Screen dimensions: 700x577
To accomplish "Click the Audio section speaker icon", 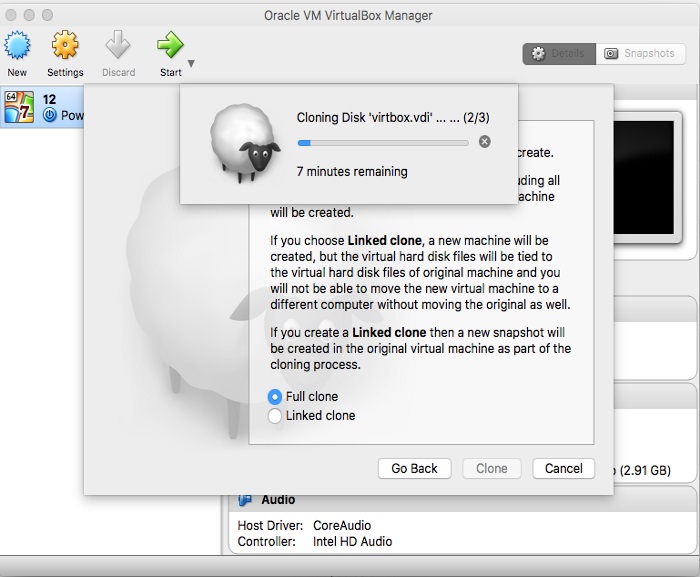I will 245,500.
